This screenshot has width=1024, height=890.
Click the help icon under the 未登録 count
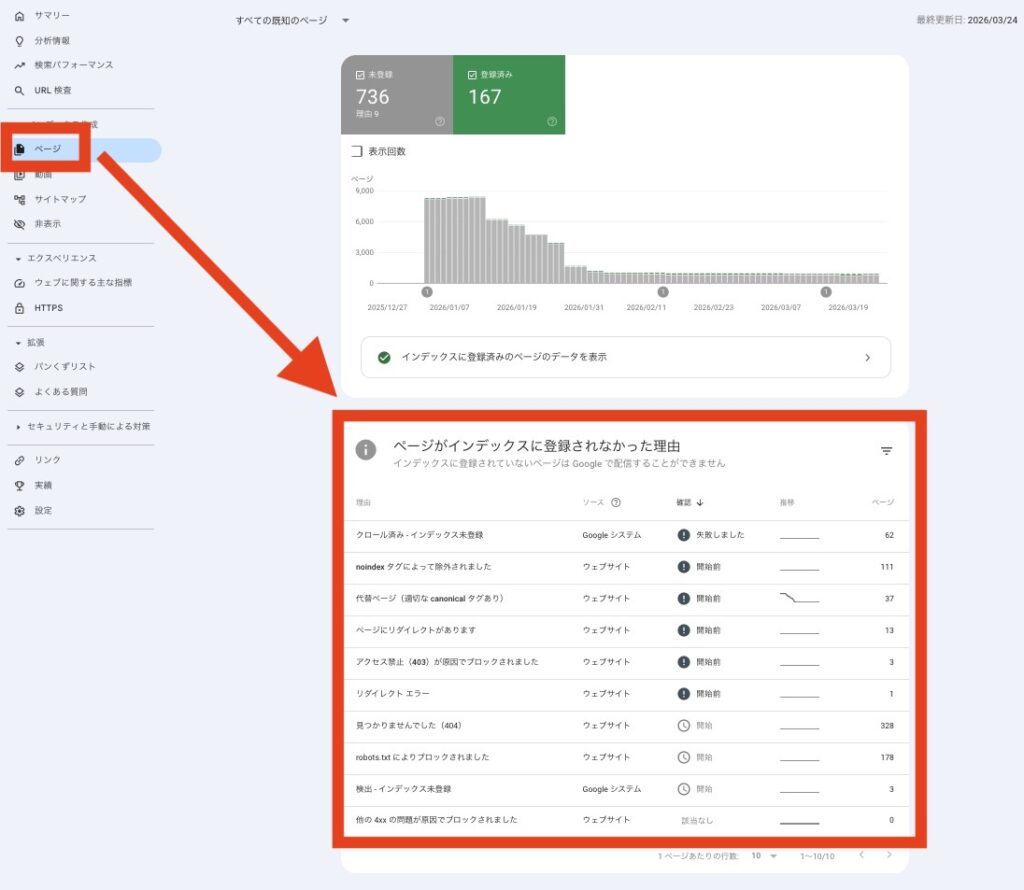pos(440,123)
